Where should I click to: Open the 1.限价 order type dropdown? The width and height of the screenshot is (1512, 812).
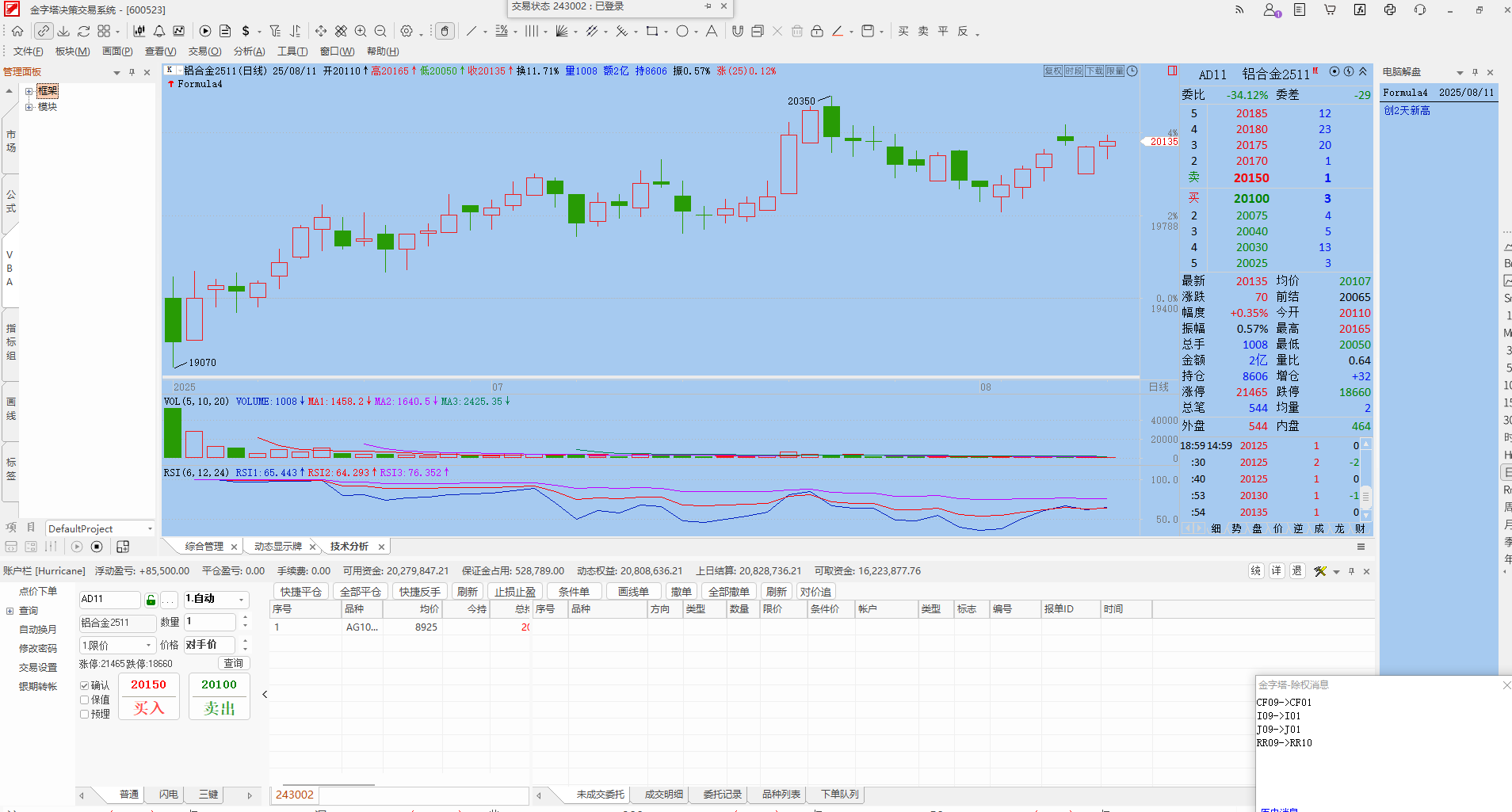pos(148,645)
